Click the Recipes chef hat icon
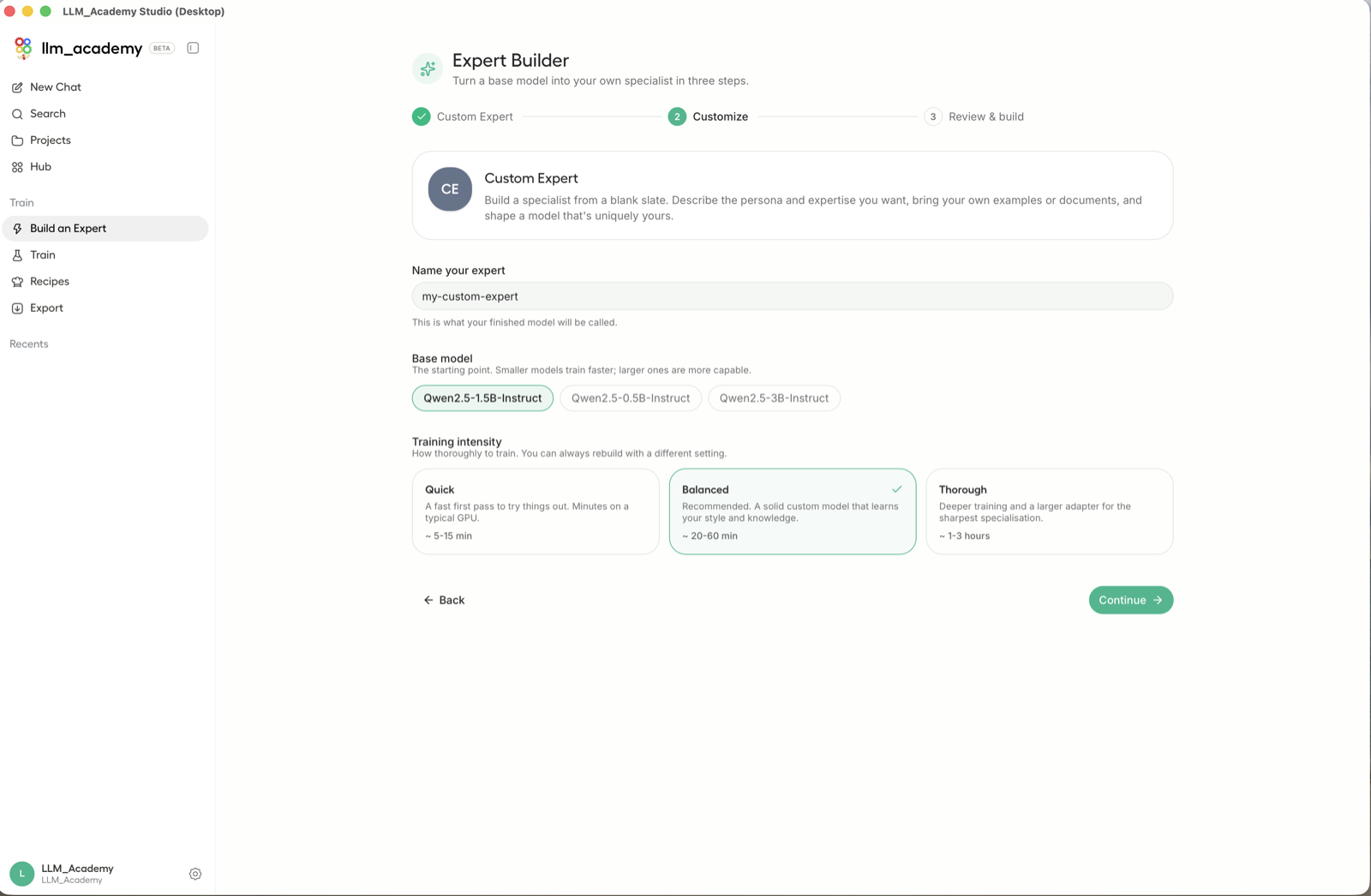The image size is (1371, 896). (17, 282)
